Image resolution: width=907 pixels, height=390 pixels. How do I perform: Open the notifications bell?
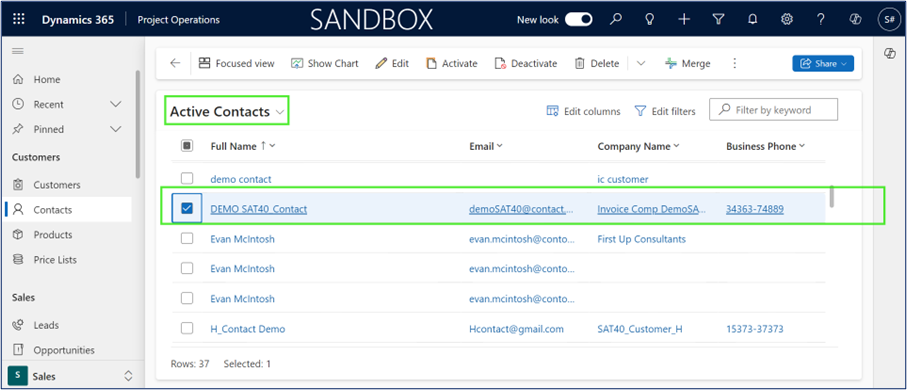[x=752, y=20]
